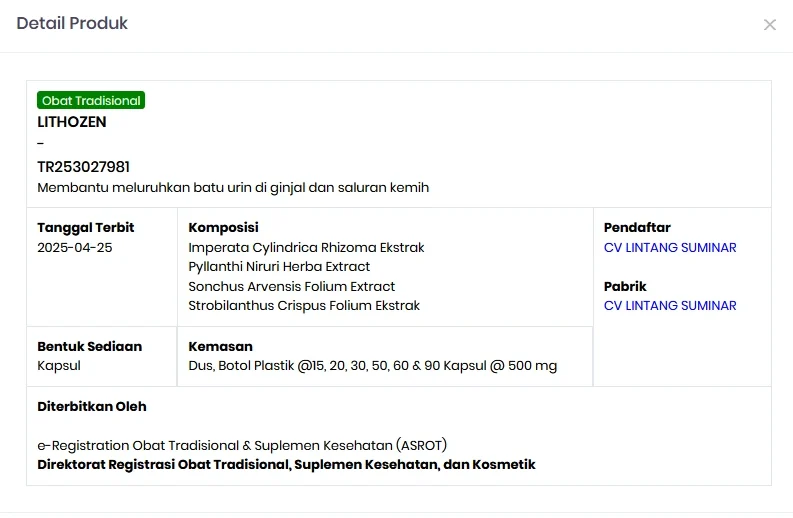Image resolution: width=793 pixels, height=518 pixels.
Task: Select Sonchus Arvensis Folium Extract ingredient
Action: coord(292,287)
